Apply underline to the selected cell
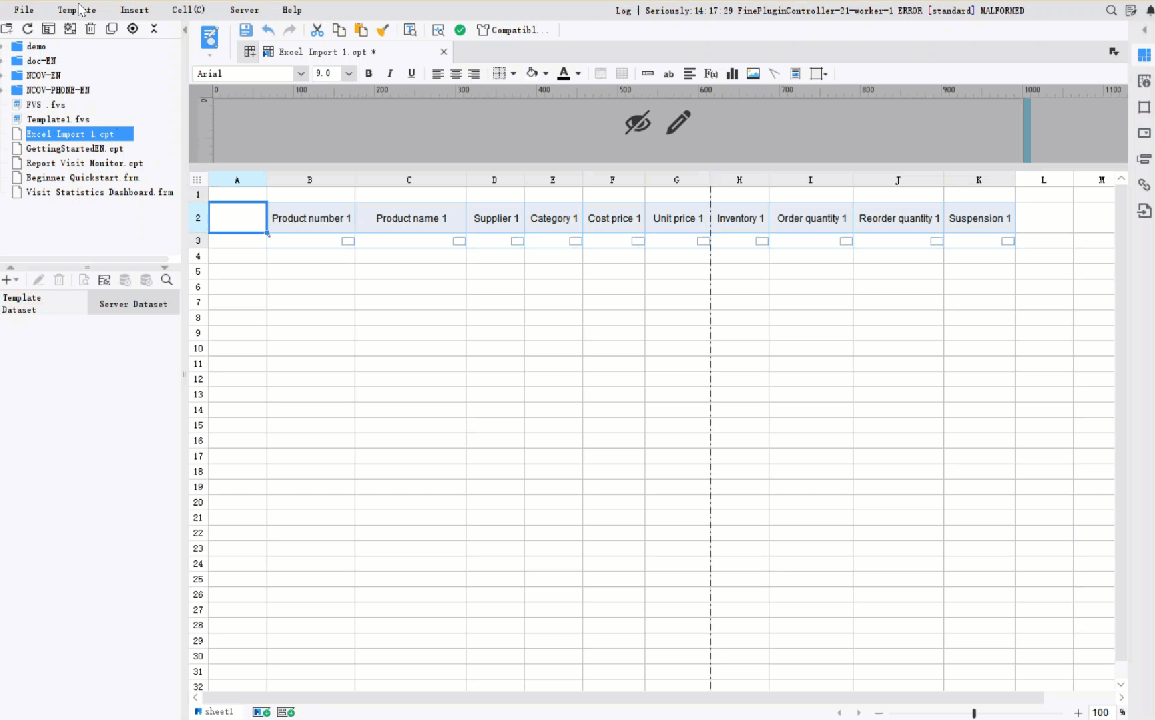The image size is (1155, 720). tap(411, 73)
